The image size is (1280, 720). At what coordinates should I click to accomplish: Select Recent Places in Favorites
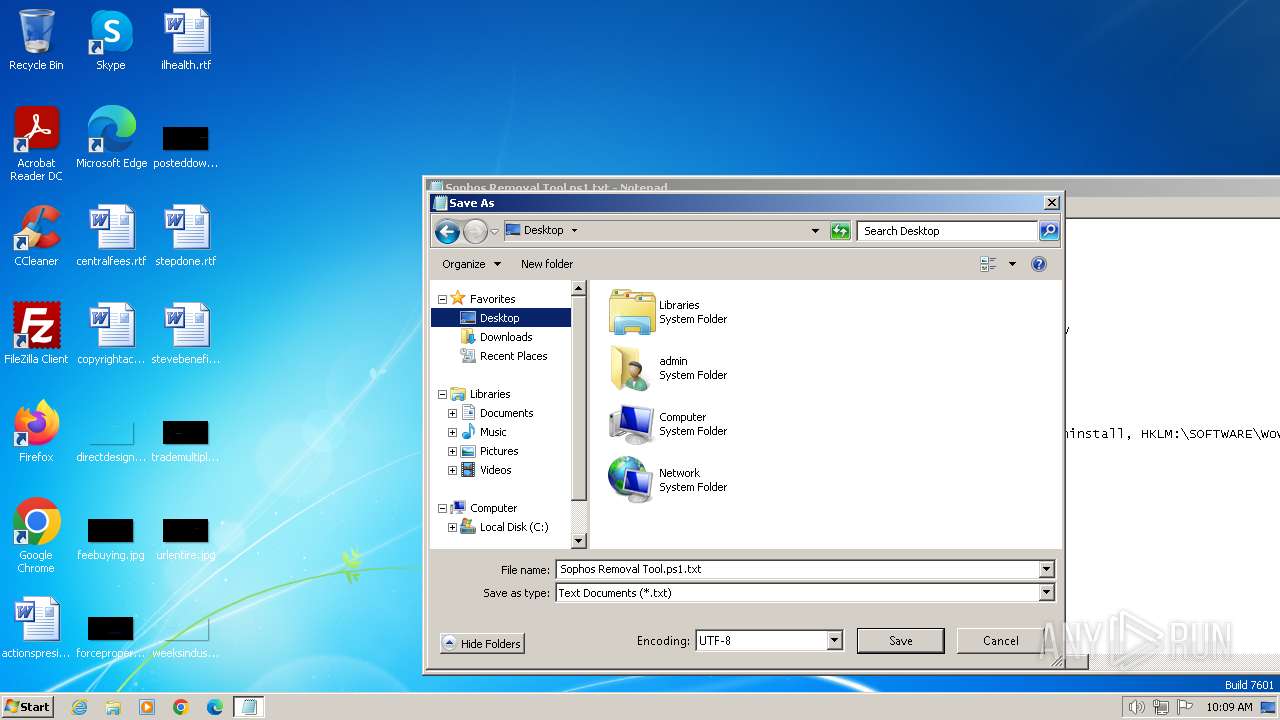click(x=513, y=356)
